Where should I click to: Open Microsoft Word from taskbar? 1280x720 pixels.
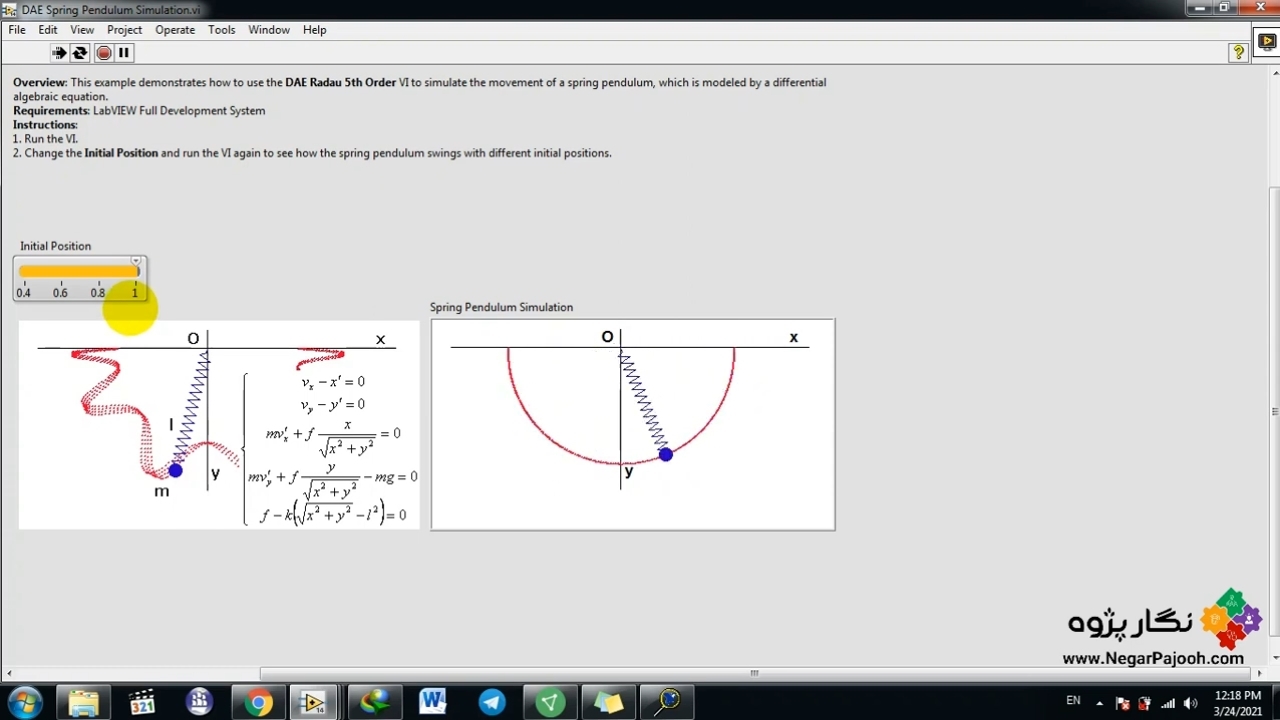432,702
